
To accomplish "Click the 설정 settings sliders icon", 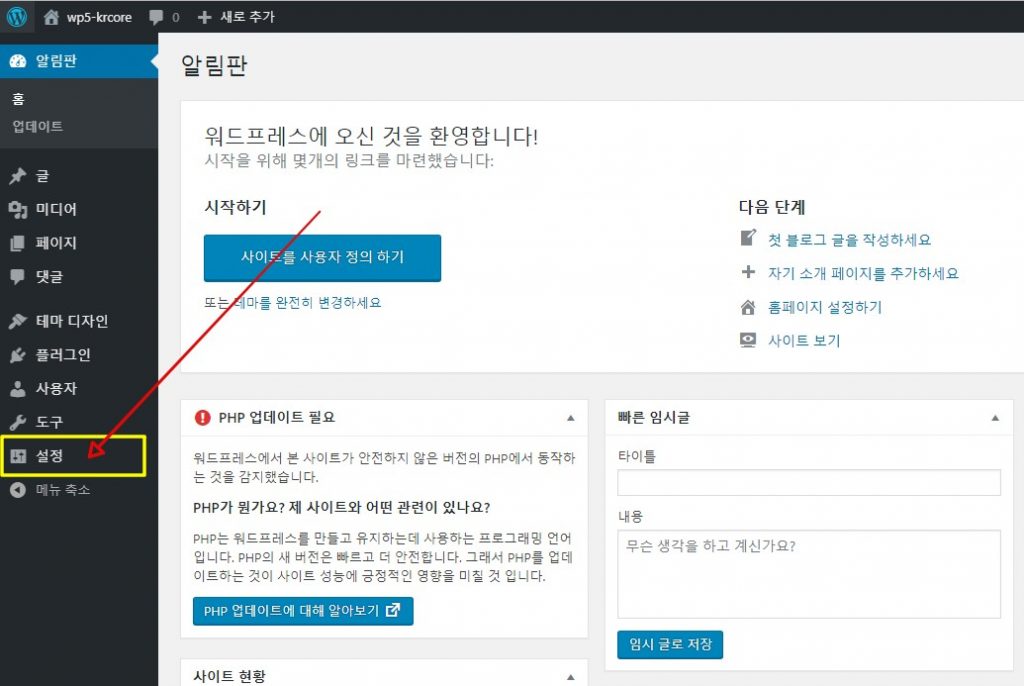I will (x=18, y=456).
